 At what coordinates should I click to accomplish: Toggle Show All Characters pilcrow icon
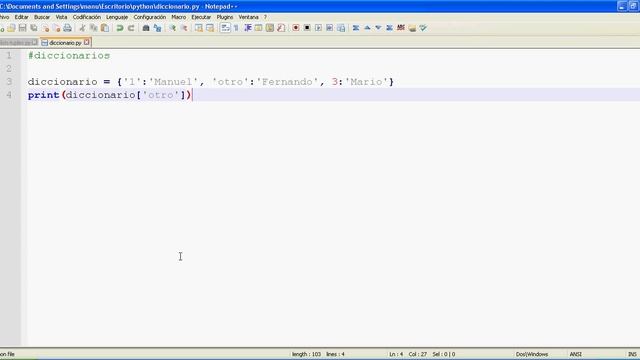[236, 28]
